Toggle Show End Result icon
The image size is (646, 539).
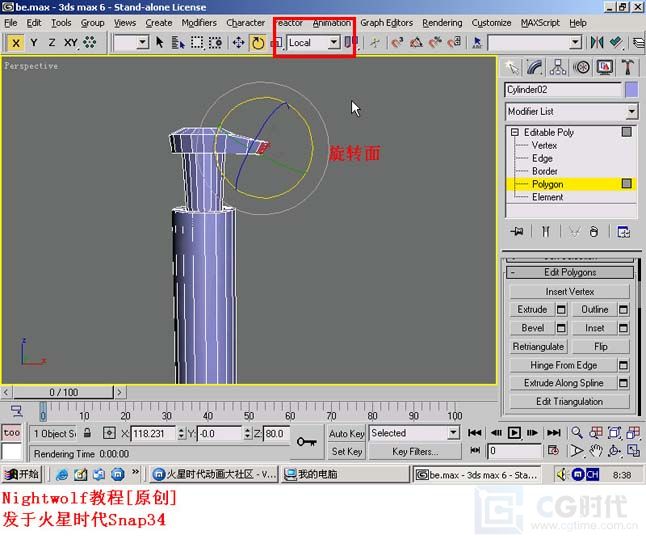tap(545, 232)
